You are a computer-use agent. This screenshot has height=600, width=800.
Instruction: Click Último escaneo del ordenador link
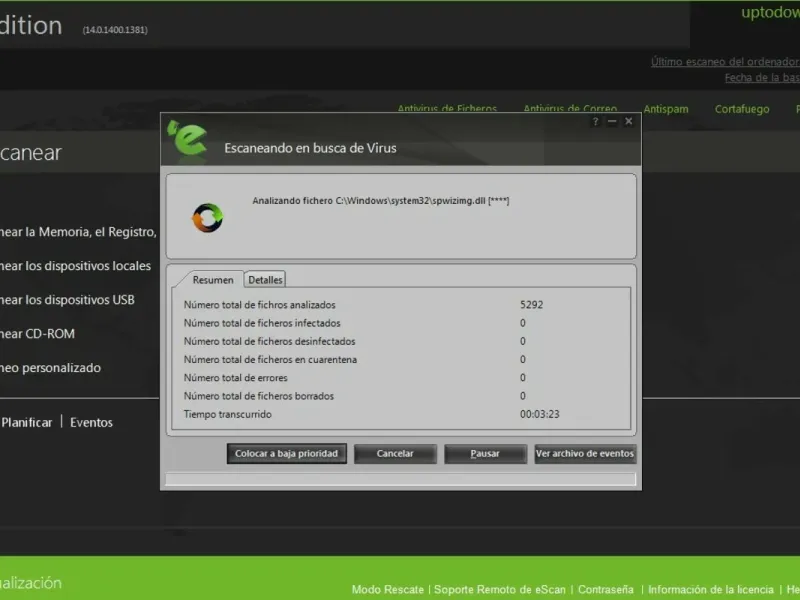click(x=725, y=62)
